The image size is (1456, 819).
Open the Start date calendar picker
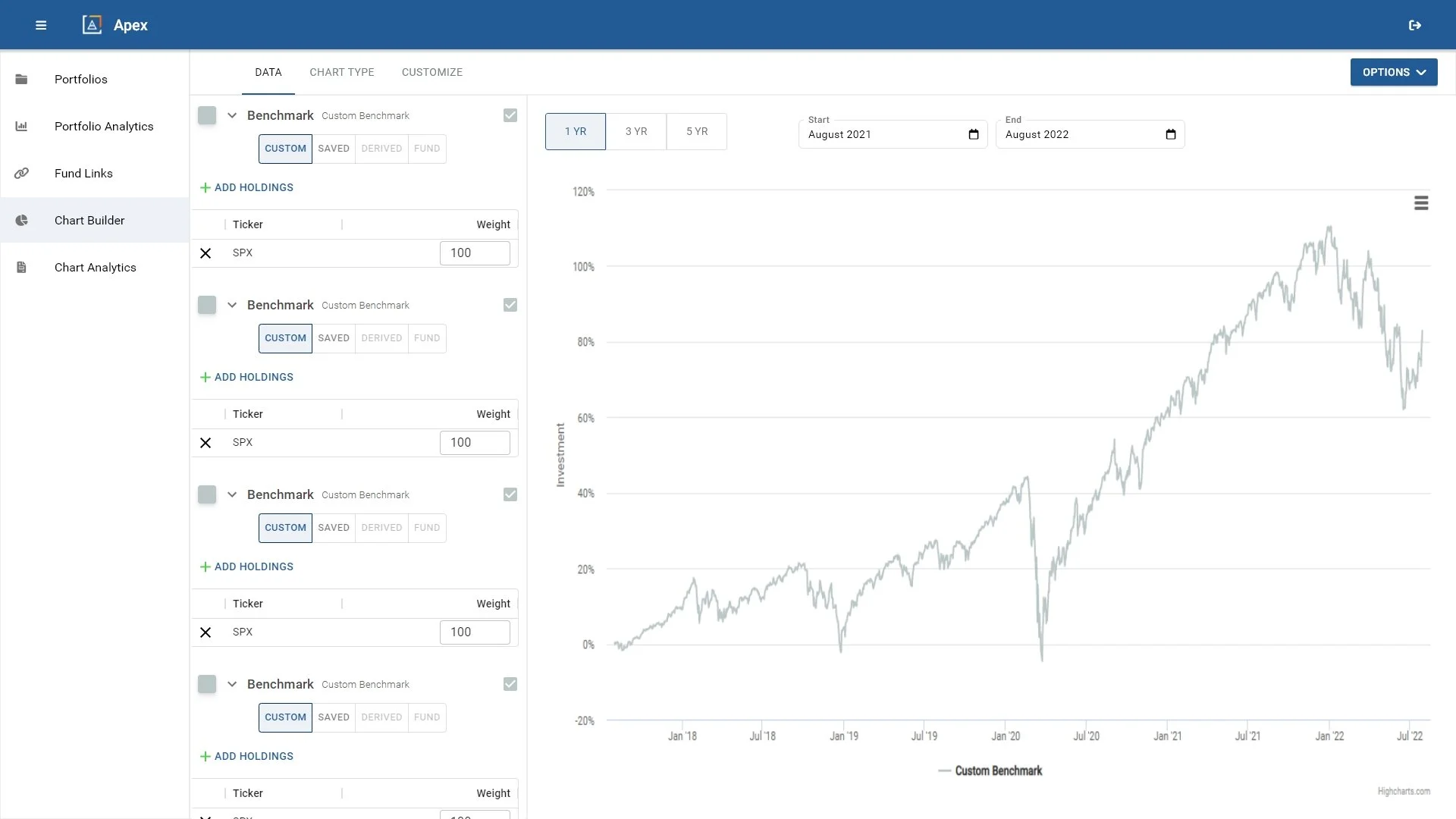coord(974,134)
